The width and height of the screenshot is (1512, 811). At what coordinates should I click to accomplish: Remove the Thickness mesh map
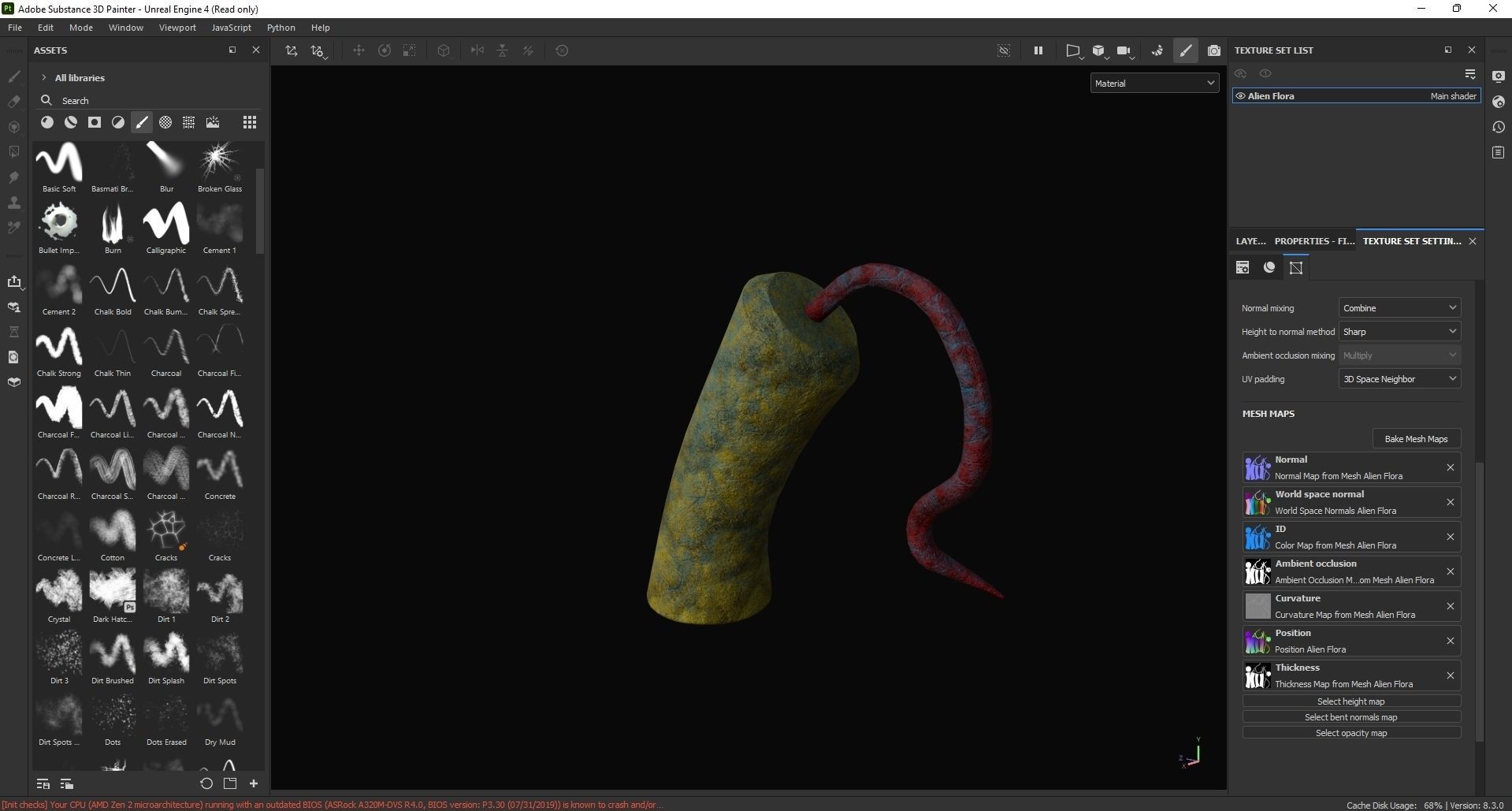(x=1450, y=675)
